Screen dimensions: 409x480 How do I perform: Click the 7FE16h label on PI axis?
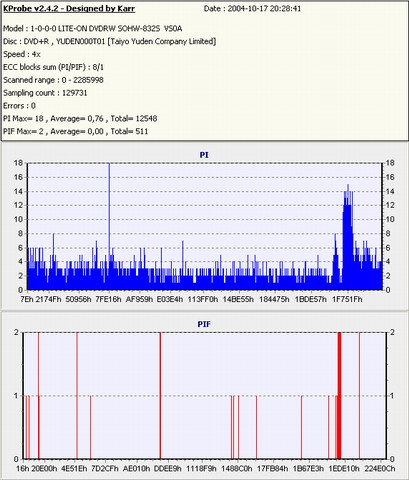pos(108,299)
